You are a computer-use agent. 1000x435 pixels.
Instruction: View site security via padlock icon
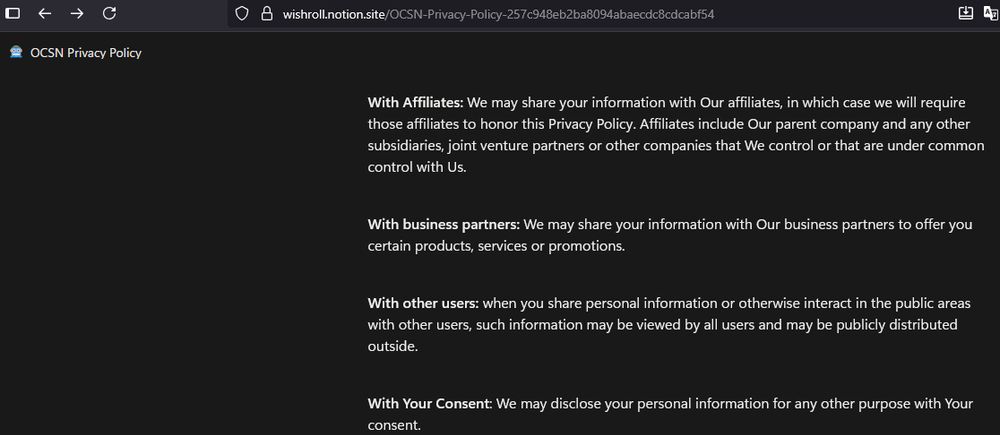tap(265, 14)
